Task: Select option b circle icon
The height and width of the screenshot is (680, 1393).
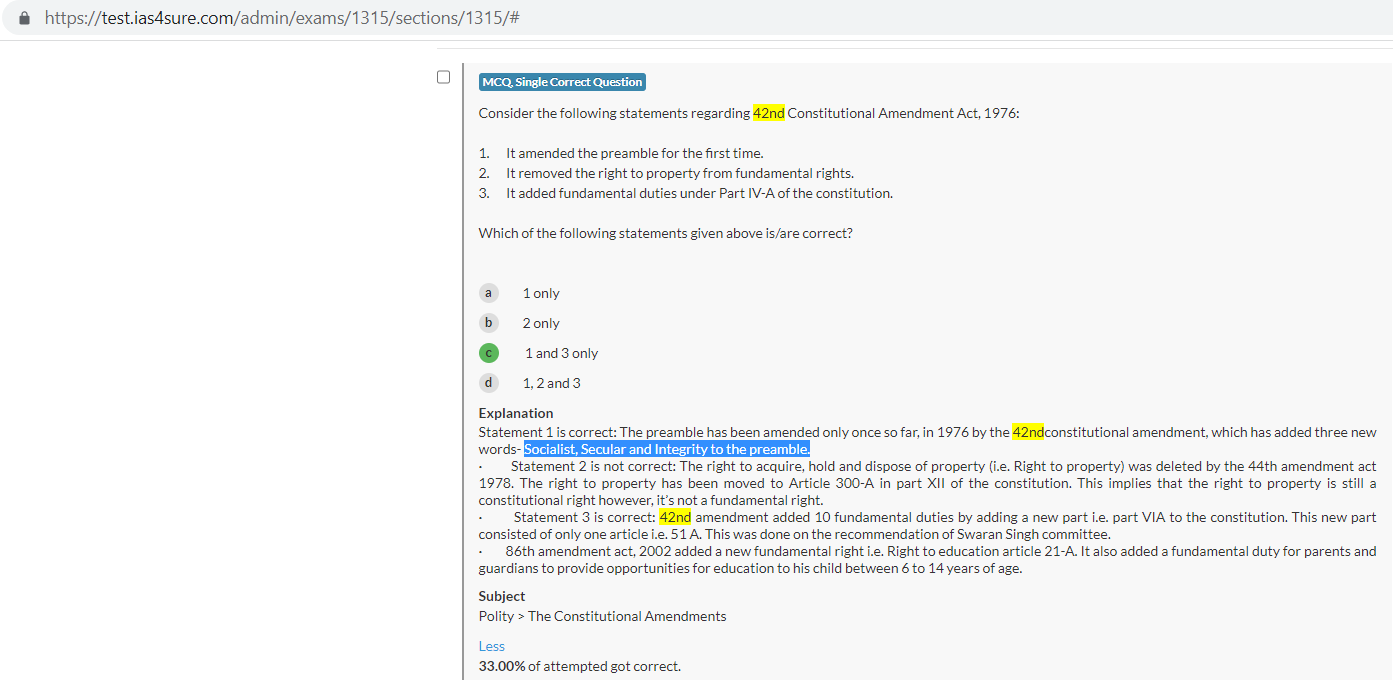Action: 488,323
